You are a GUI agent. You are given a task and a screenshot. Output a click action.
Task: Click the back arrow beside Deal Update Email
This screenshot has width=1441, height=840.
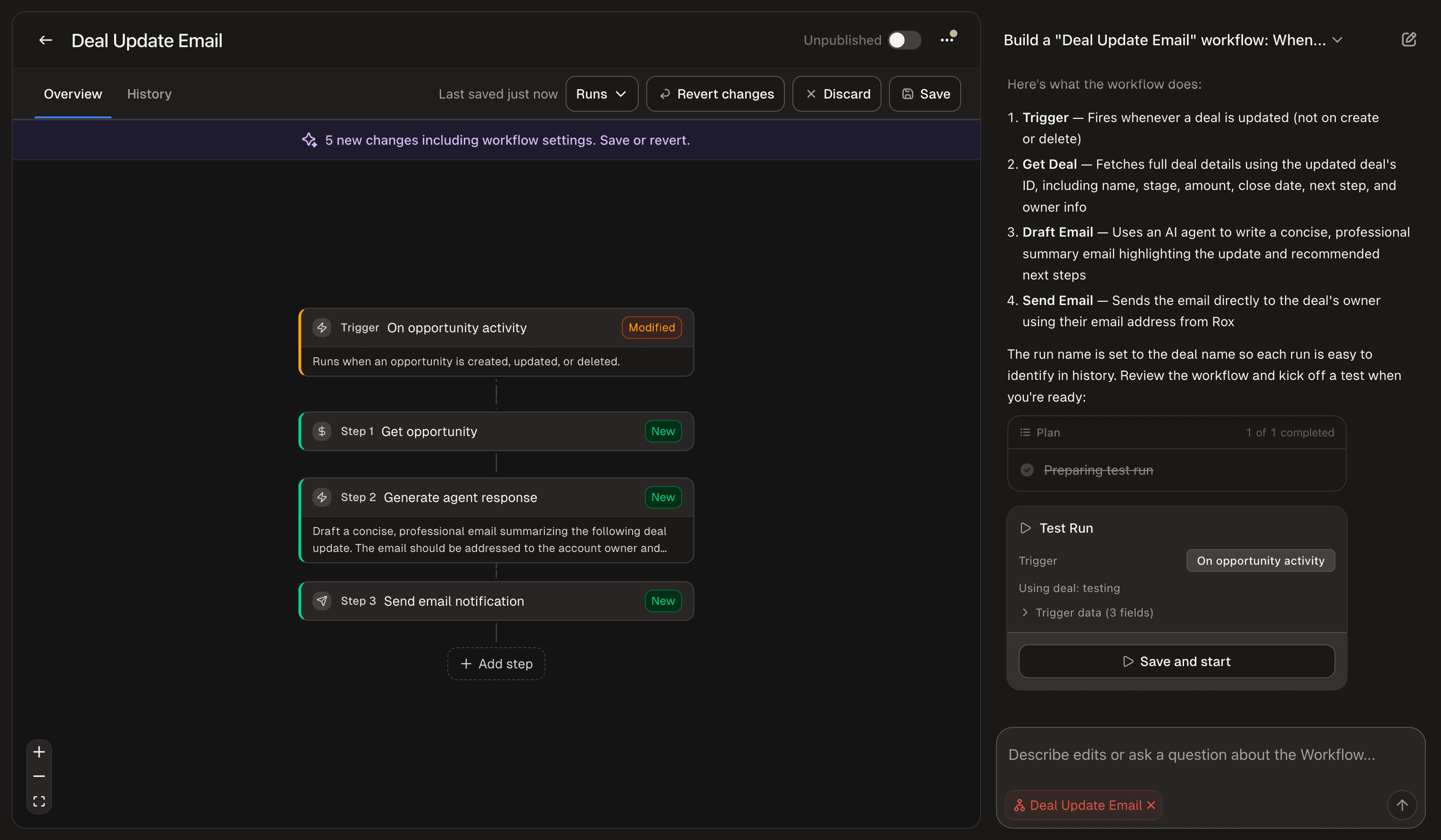click(x=45, y=41)
